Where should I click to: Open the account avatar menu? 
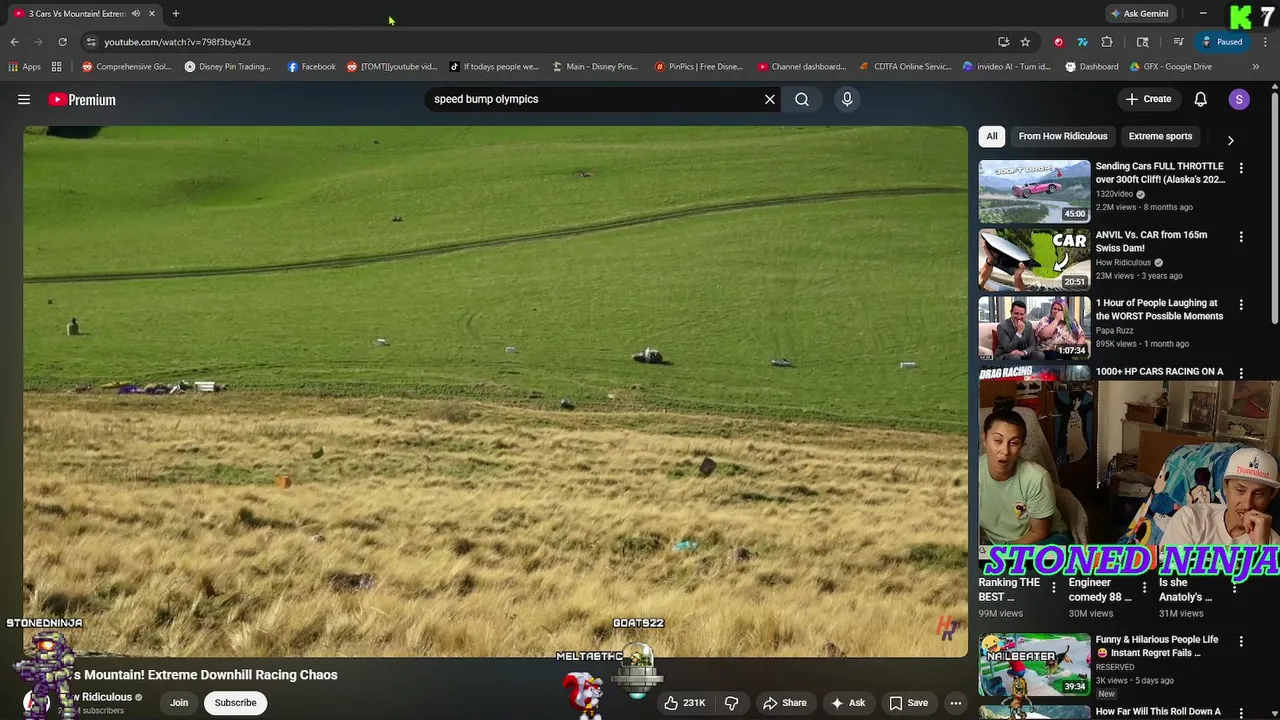click(1239, 99)
